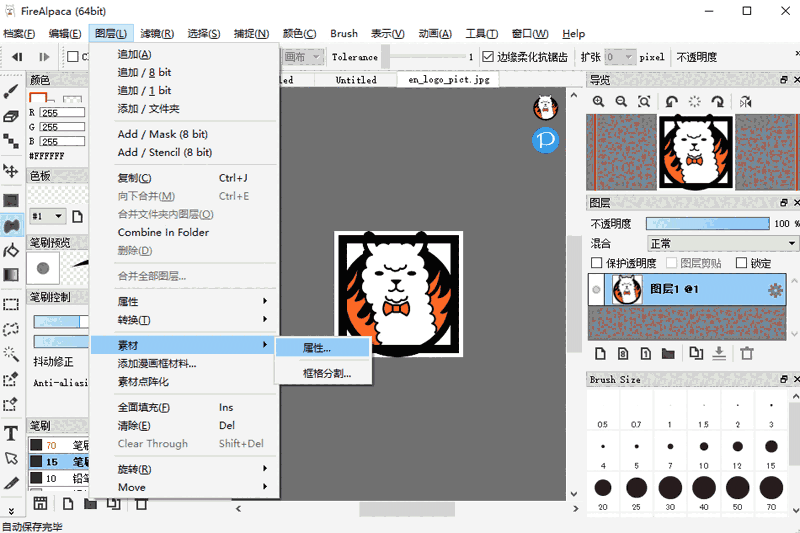
Task: Toggle 边缘柔化抗锯齿 anti-aliasing checkbox
Action: [488, 57]
